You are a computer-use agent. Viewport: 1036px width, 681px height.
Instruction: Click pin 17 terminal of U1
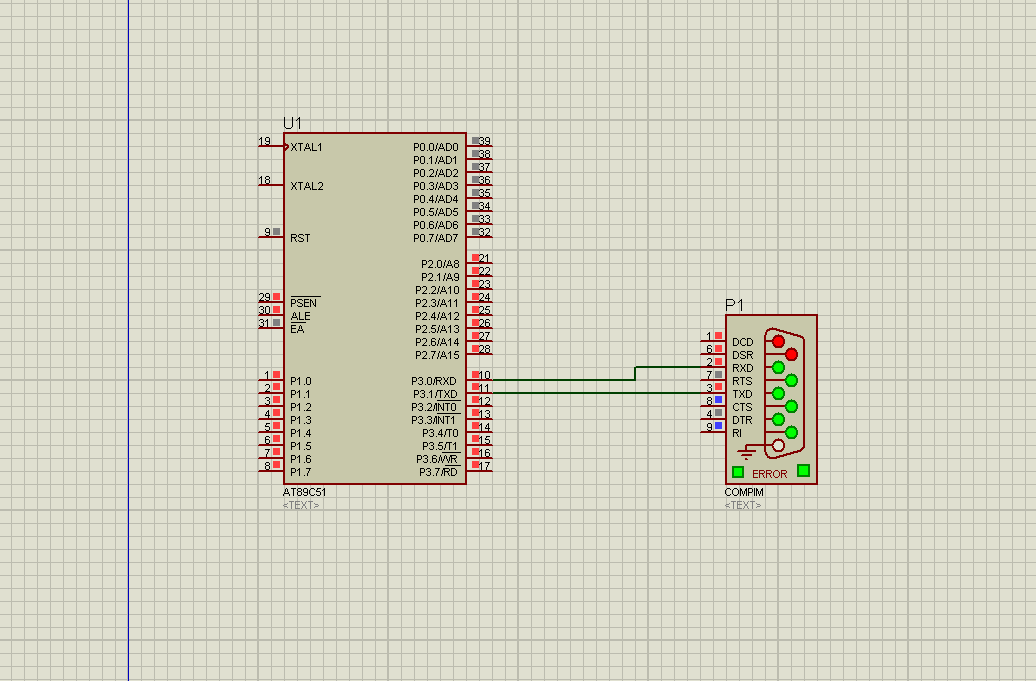click(x=480, y=468)
